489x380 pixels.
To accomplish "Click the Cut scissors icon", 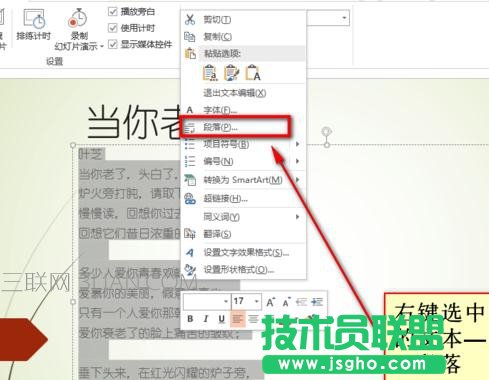I will tap(190, 19).
